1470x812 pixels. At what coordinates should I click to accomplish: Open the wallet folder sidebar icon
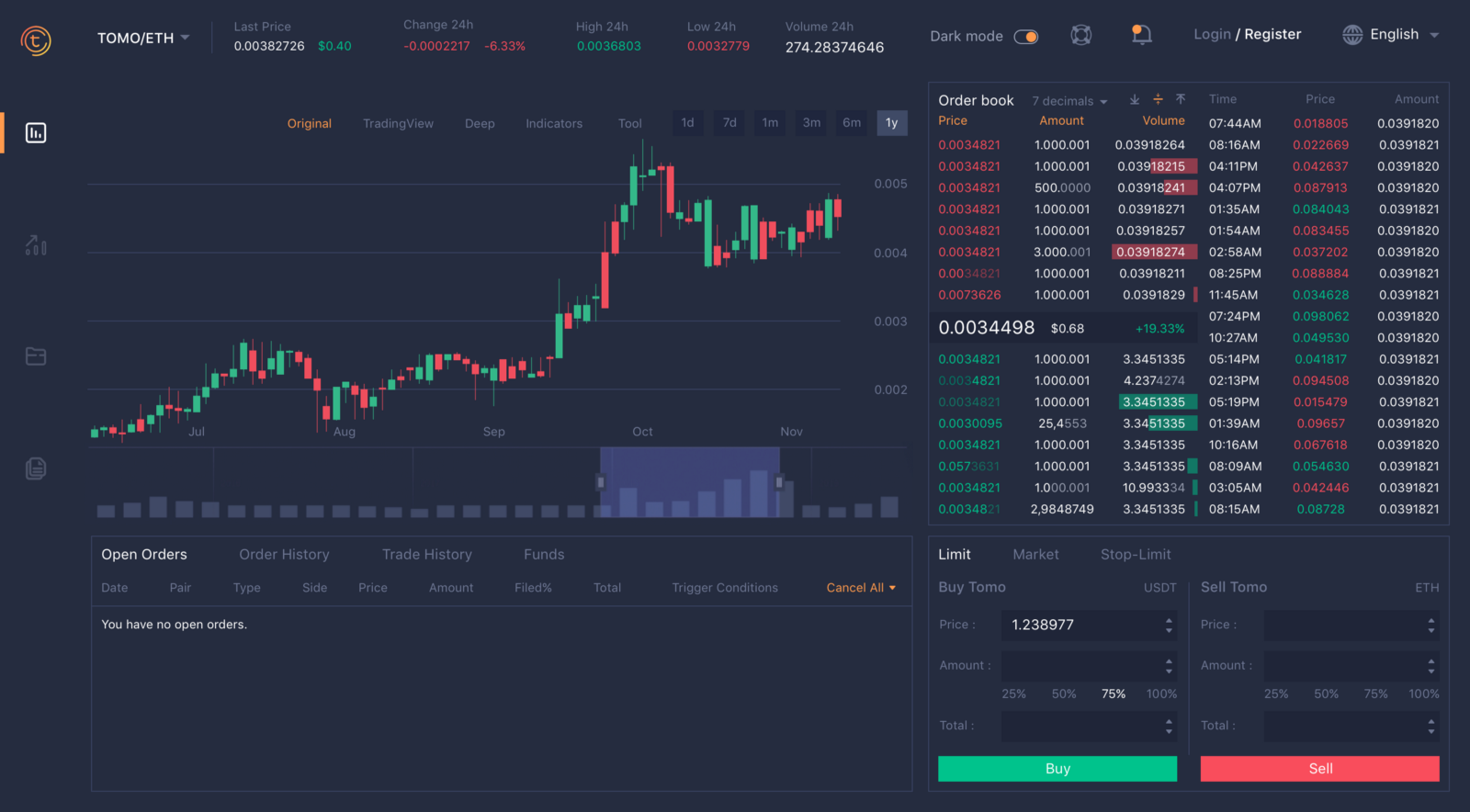click(36, 356)
